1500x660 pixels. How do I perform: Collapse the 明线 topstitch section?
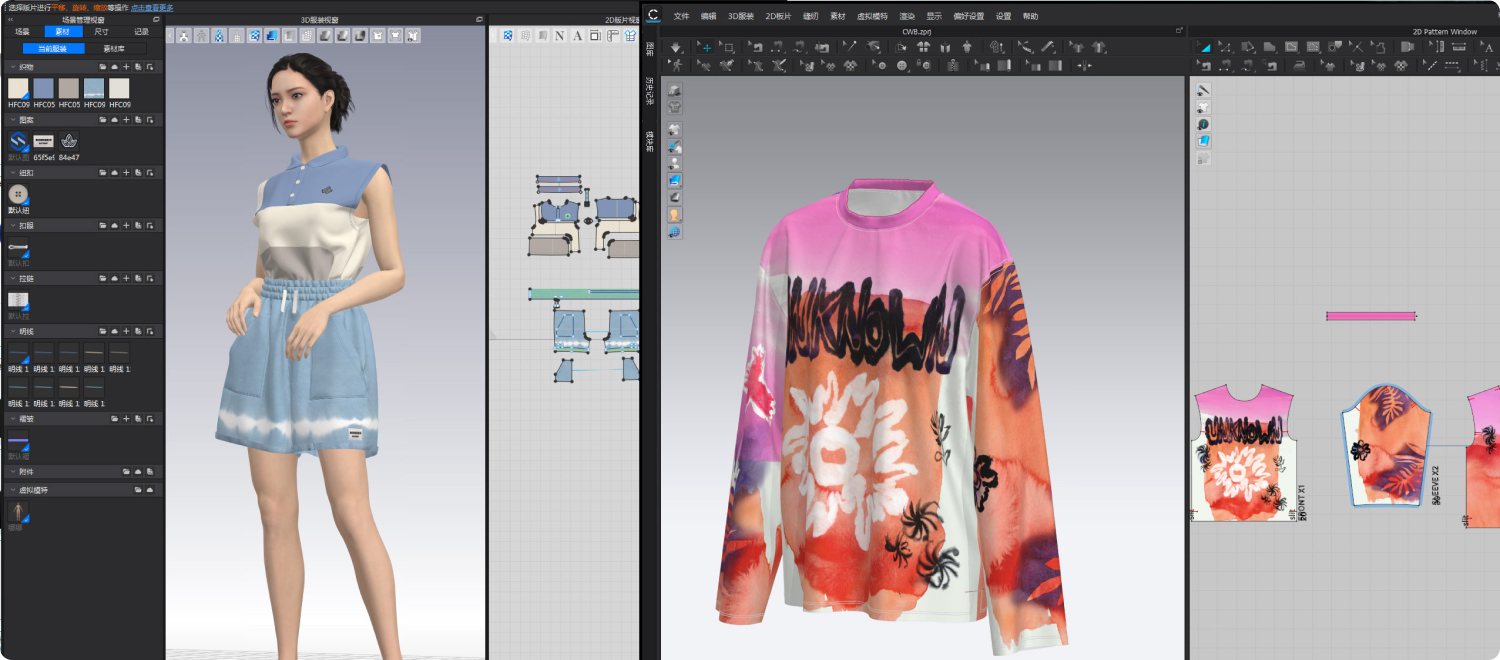coord(12,331)
